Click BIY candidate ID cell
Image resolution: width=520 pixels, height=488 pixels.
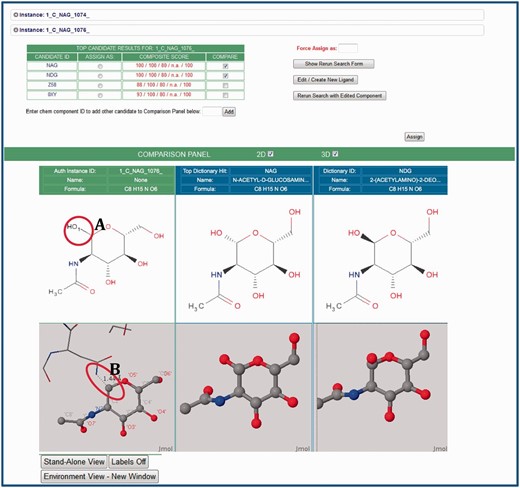[x=52, y=95]
